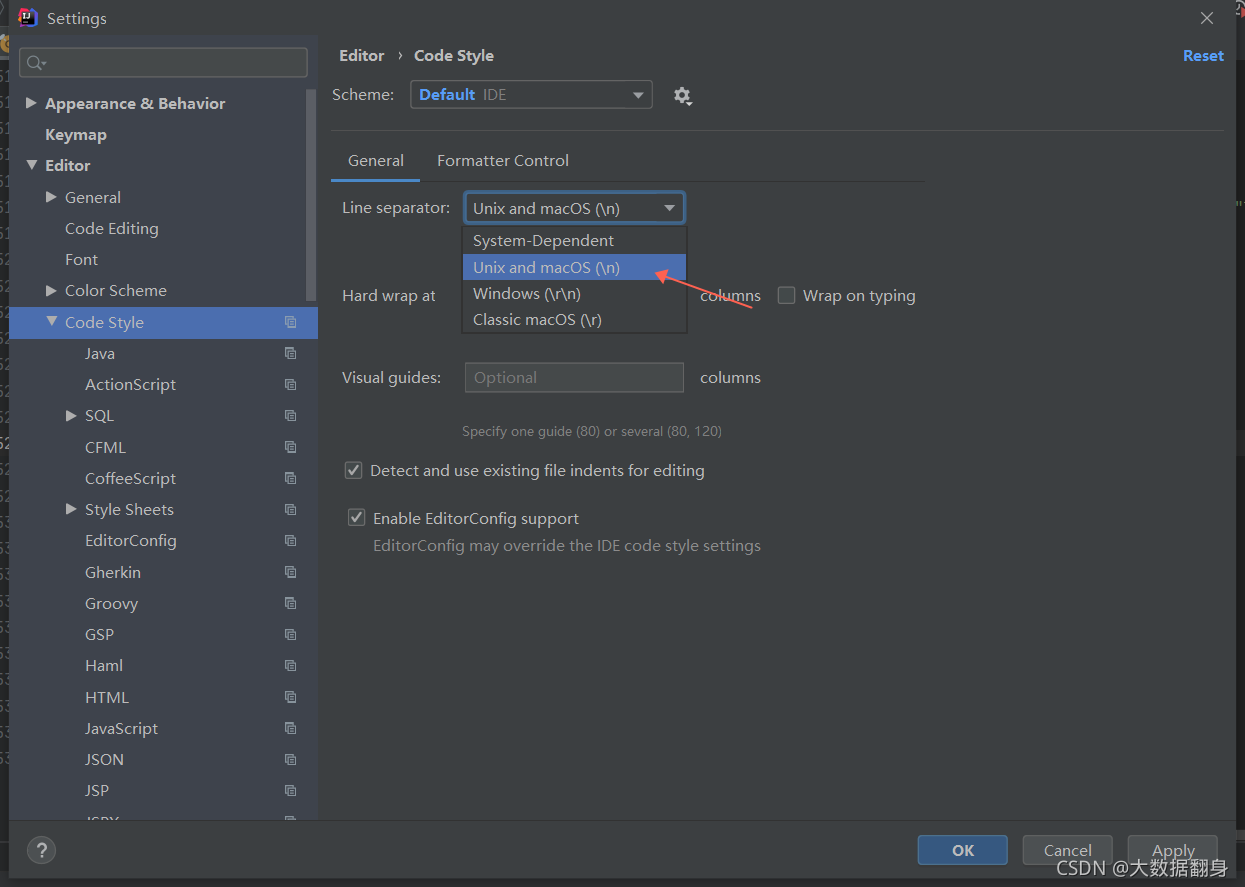Focus the Visual guides input field
The width and height of the screenshot is (1245, 887).
574,377
